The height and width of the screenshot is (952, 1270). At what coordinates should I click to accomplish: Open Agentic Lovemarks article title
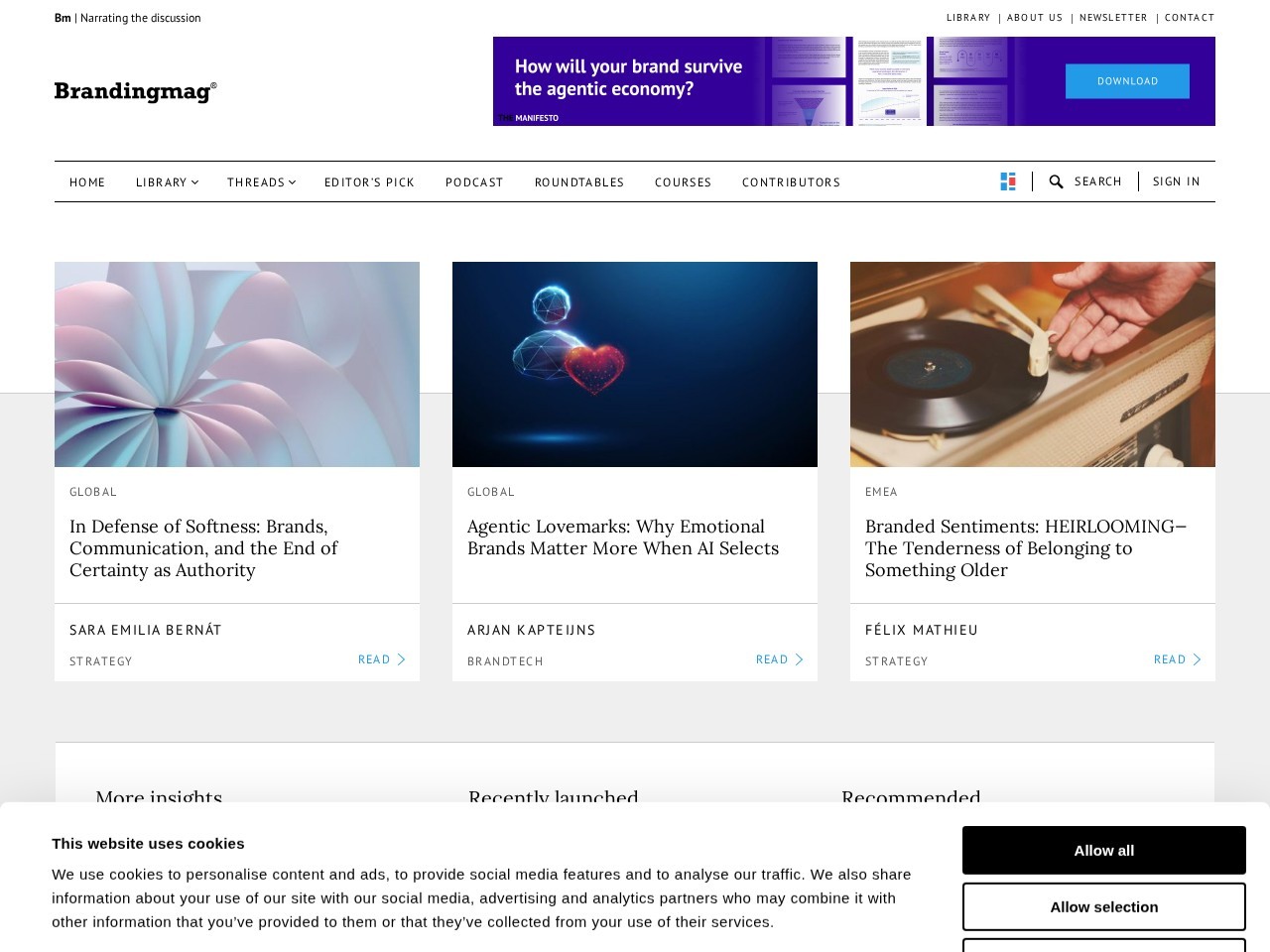coord(623,537)
